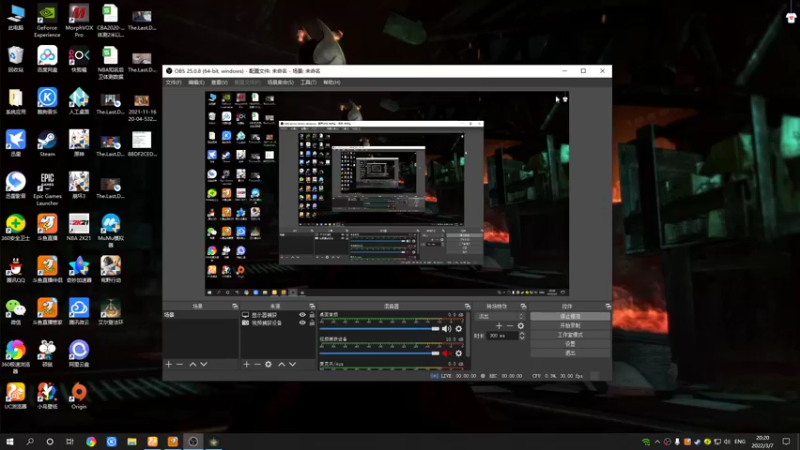Move scene up in Scenes panel

coord(193,364)
